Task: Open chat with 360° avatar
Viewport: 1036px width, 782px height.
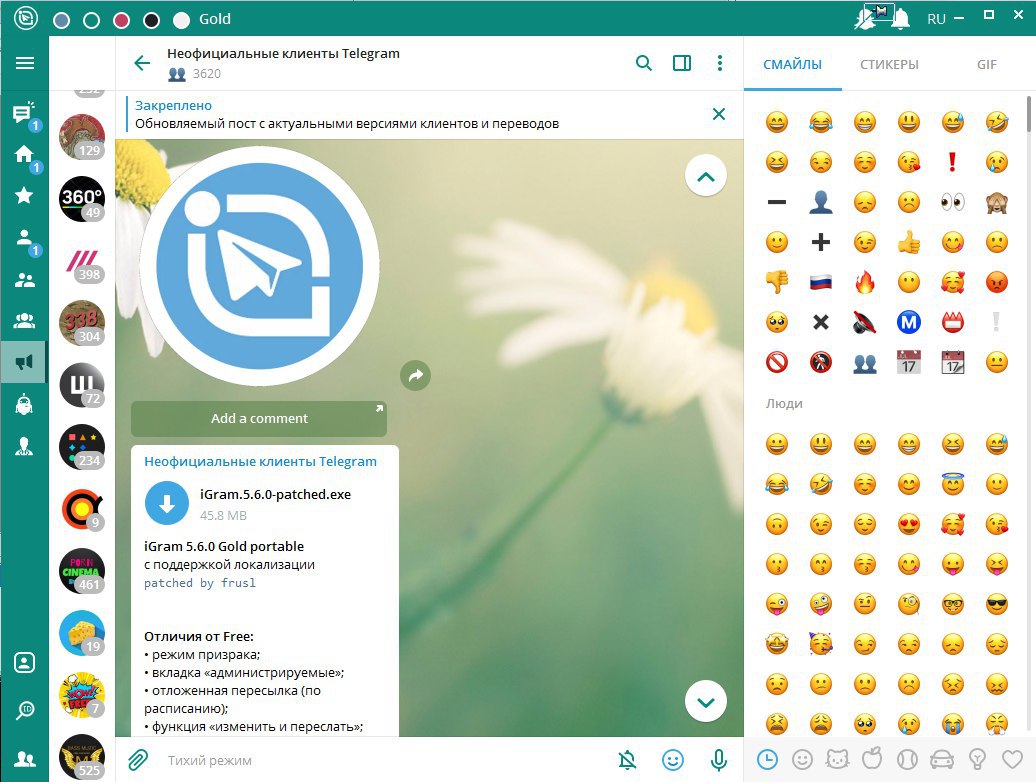Action: tap(82, 199)
